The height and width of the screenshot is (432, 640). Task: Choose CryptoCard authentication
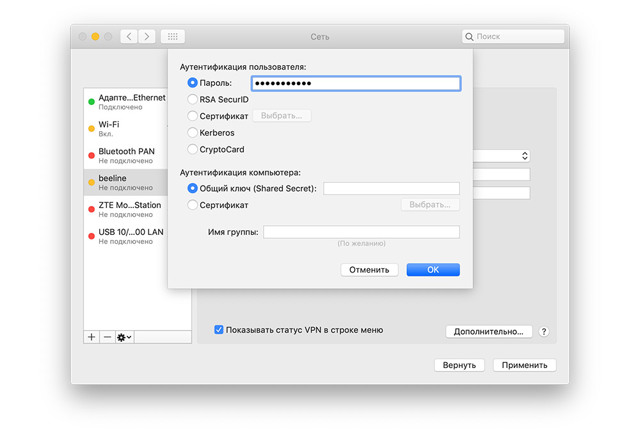[192, 149]
